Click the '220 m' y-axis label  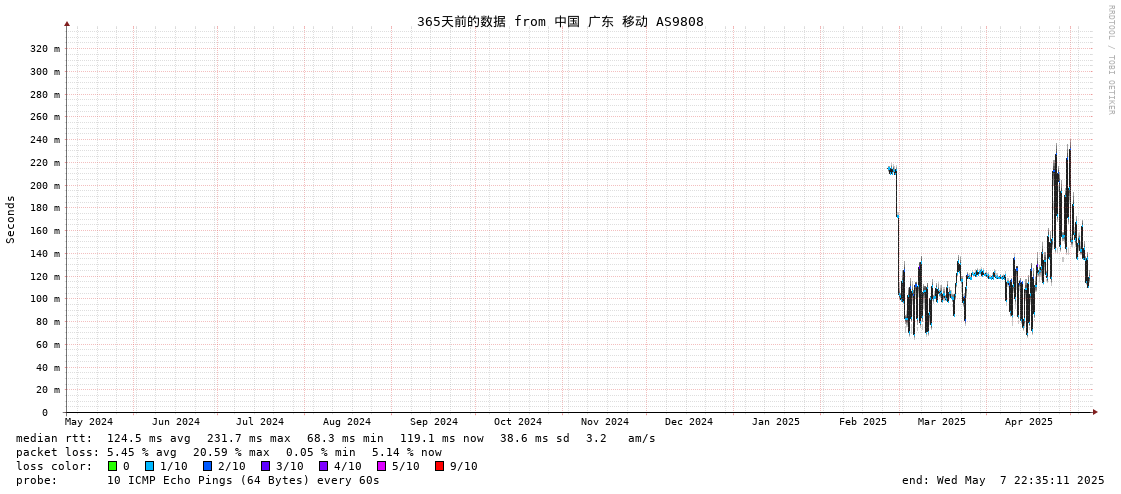[x=44, y=162]
